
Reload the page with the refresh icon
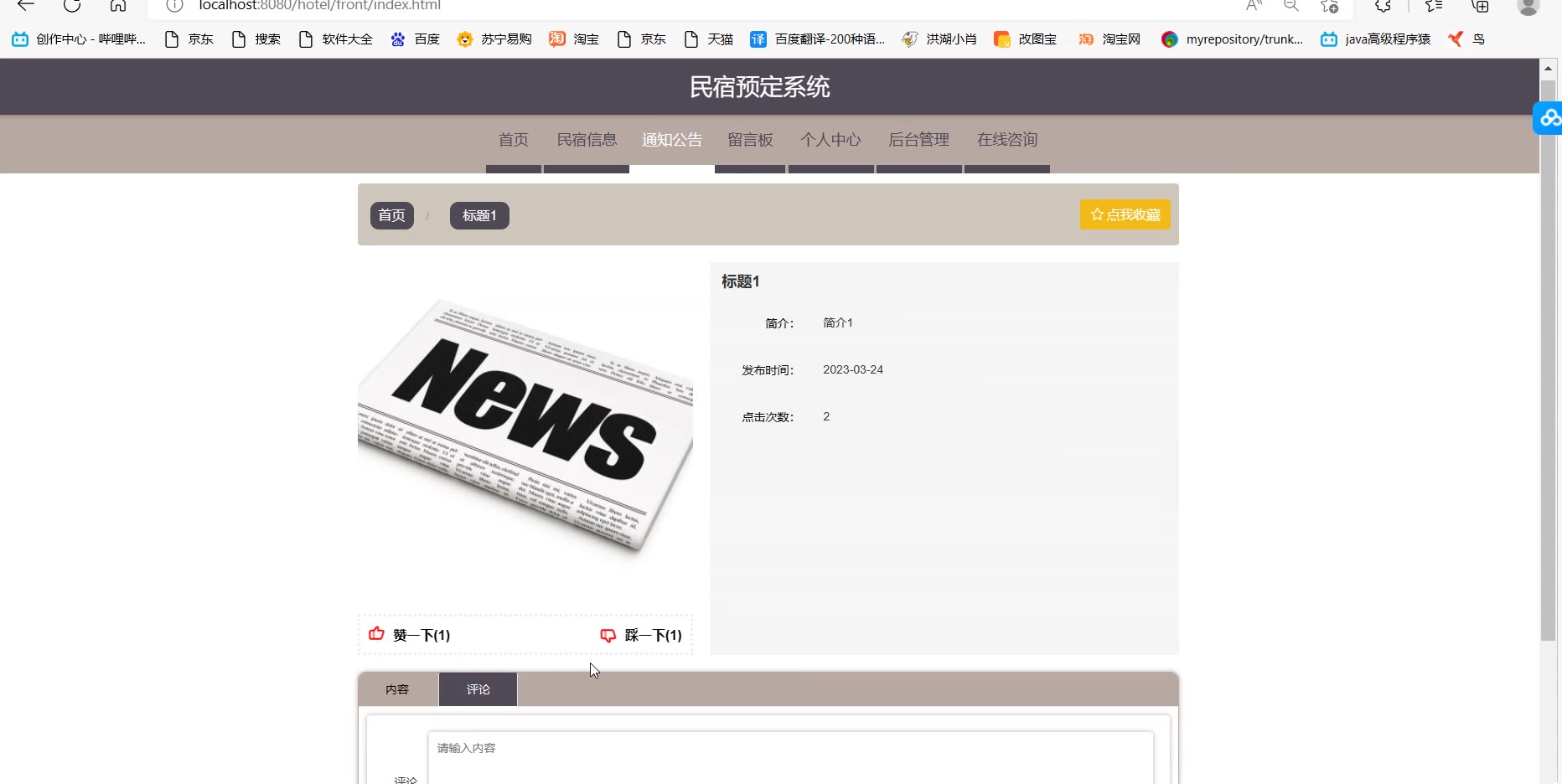[72, 6]
